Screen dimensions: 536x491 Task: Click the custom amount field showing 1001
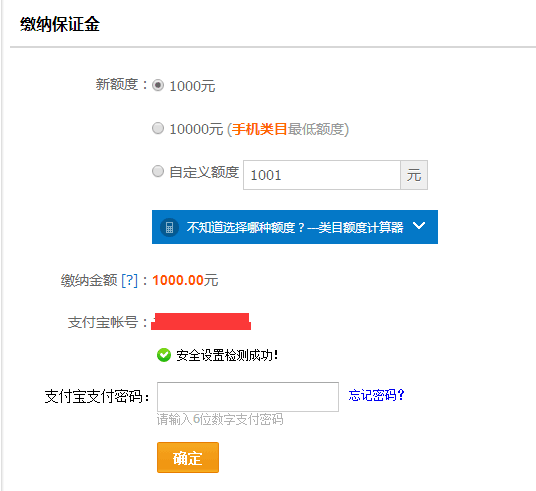(x=322, y=175)
